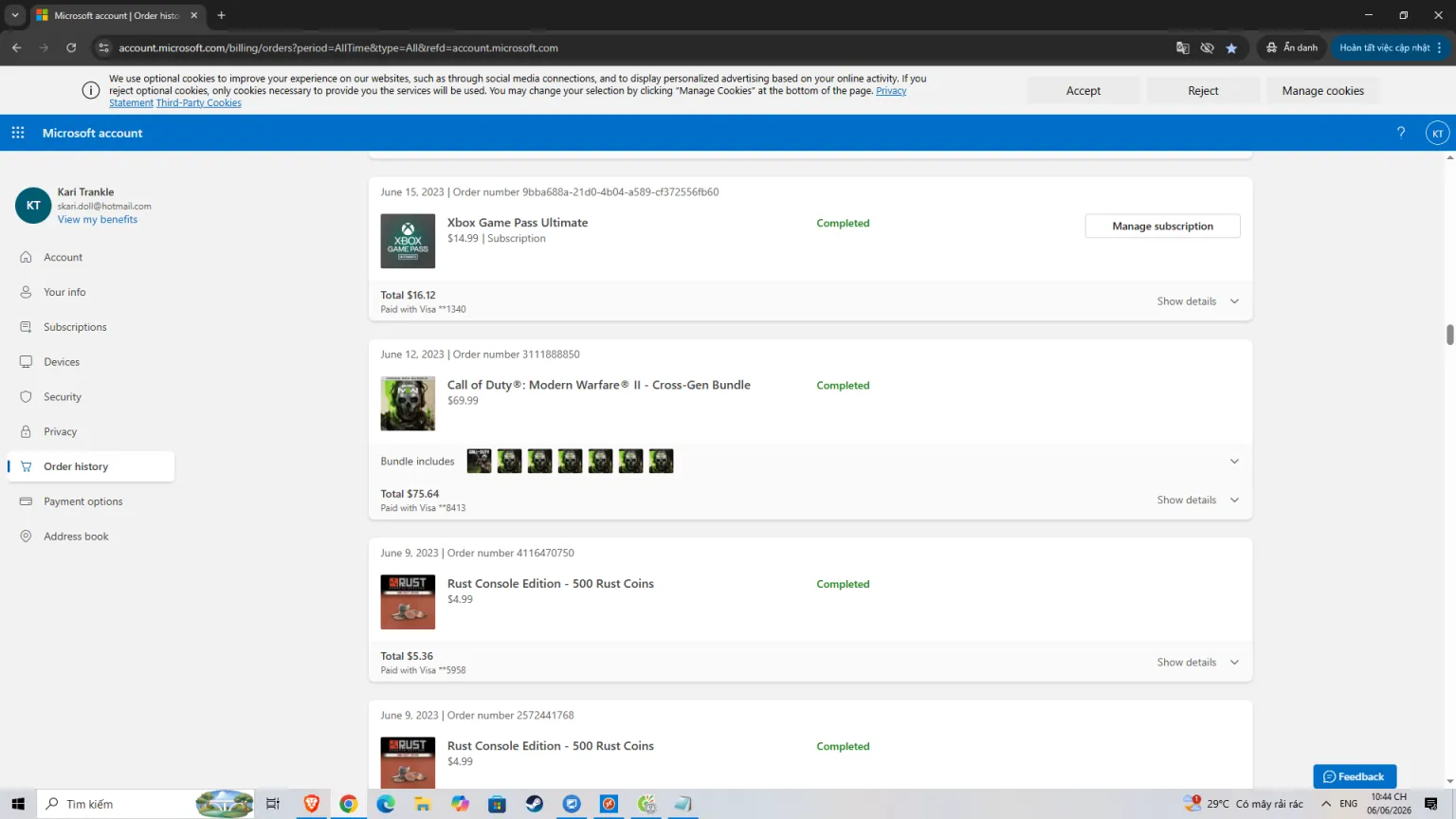Click Manage subscription for Xbox Game Pass

tap(1162, 226)
